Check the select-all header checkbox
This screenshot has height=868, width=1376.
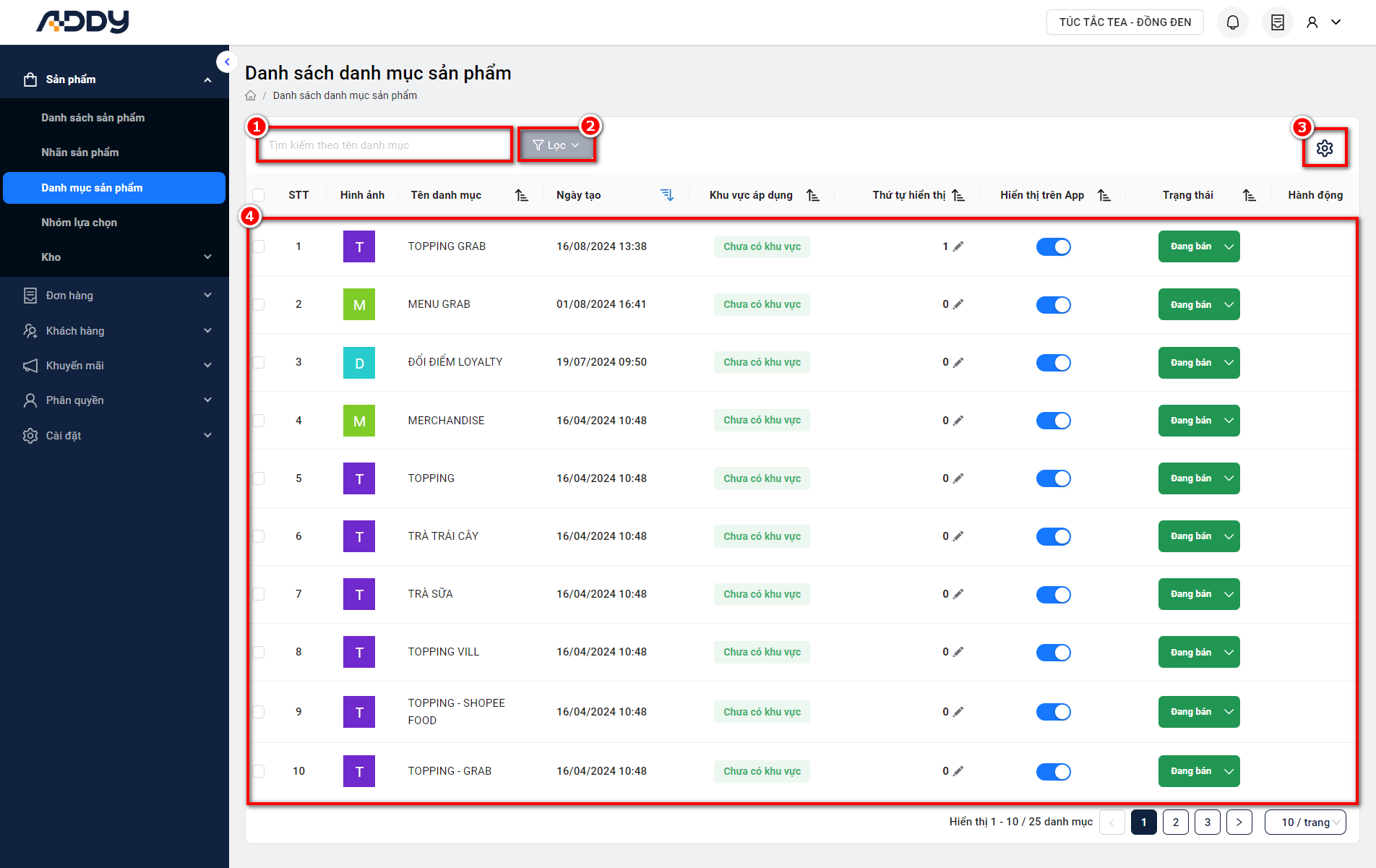point(259,195)
